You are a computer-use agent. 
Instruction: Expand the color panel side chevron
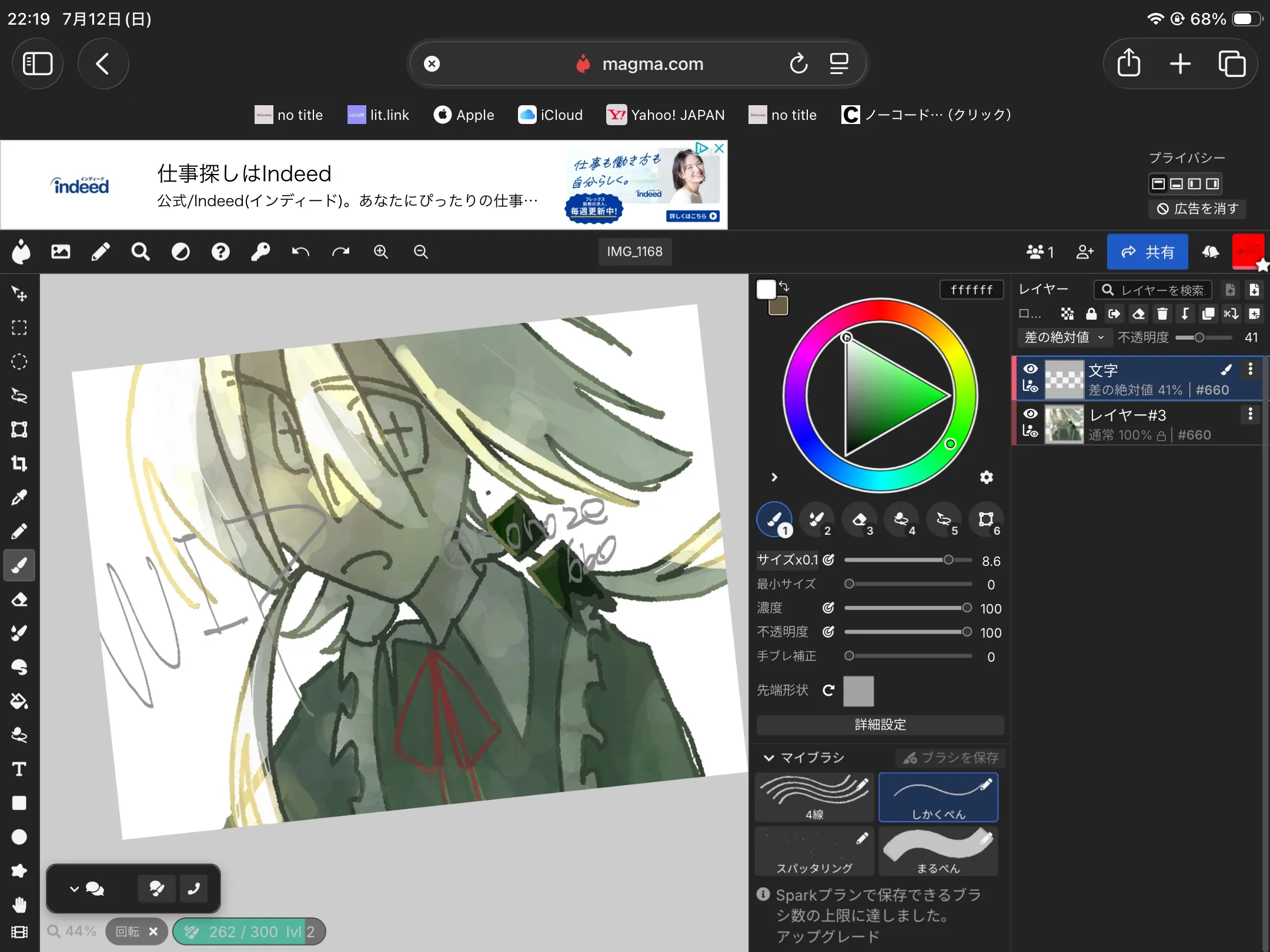774,477
